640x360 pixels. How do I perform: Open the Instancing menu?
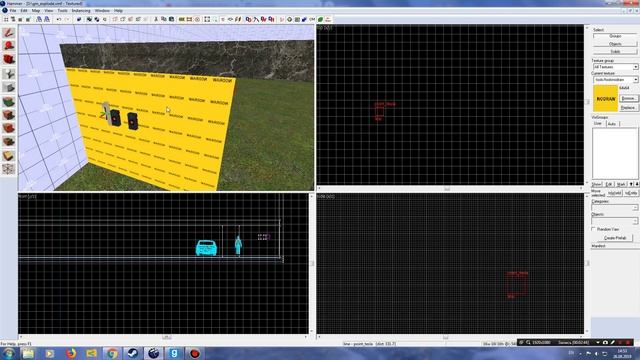coord(81,11)
